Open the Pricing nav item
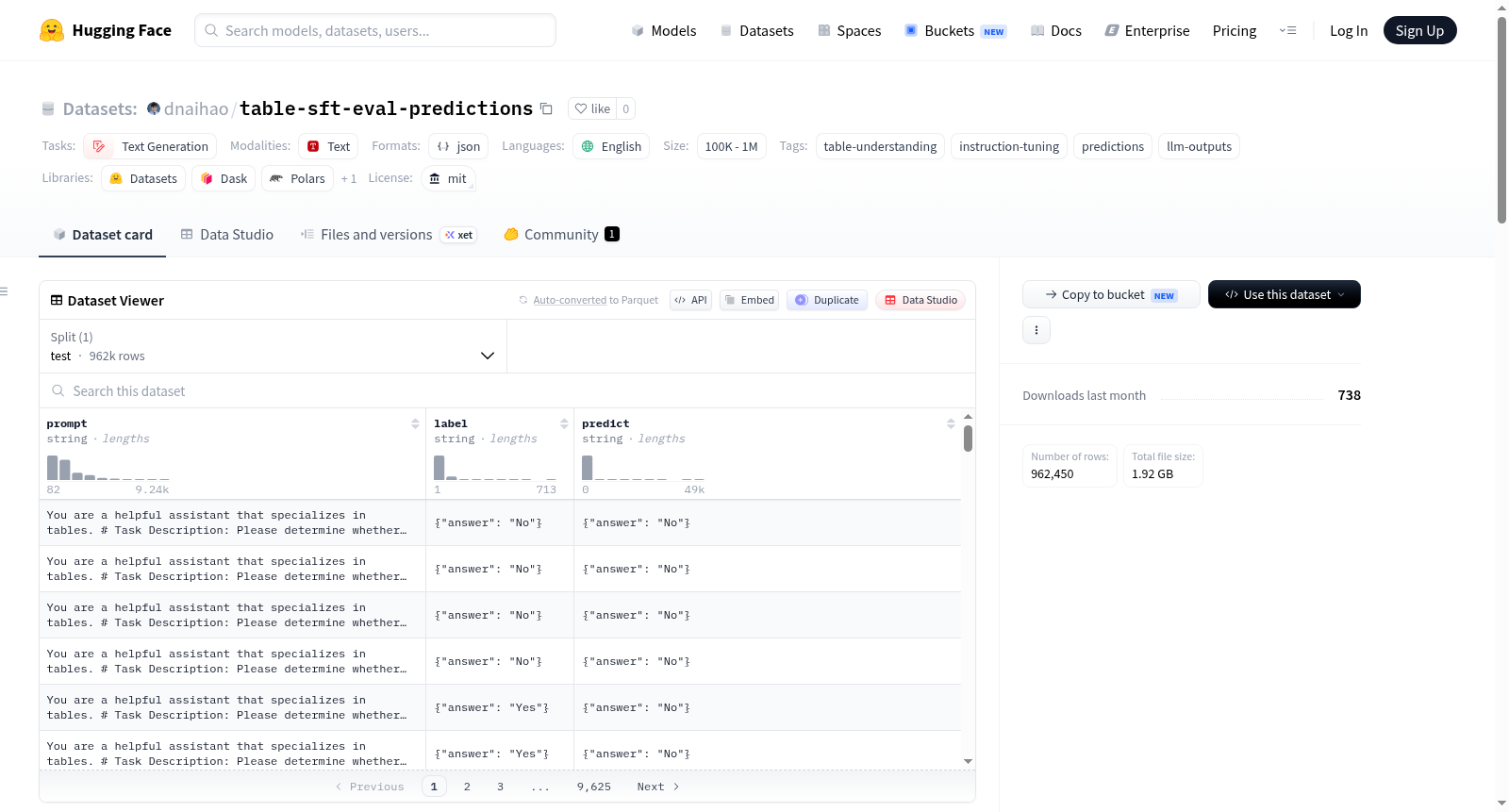1509x812 pixels. pyautogui.click(x=1235, y=30)
